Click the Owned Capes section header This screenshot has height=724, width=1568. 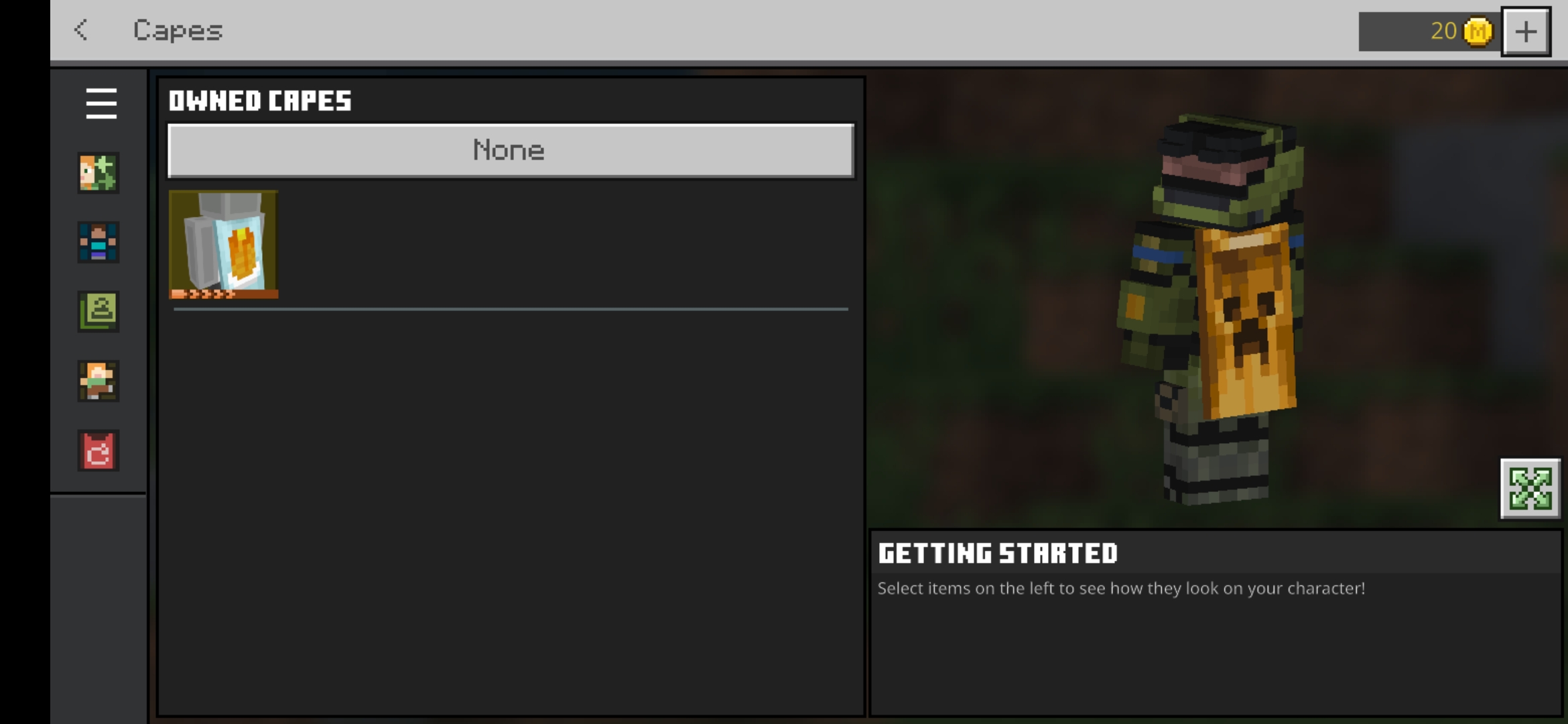260,101
